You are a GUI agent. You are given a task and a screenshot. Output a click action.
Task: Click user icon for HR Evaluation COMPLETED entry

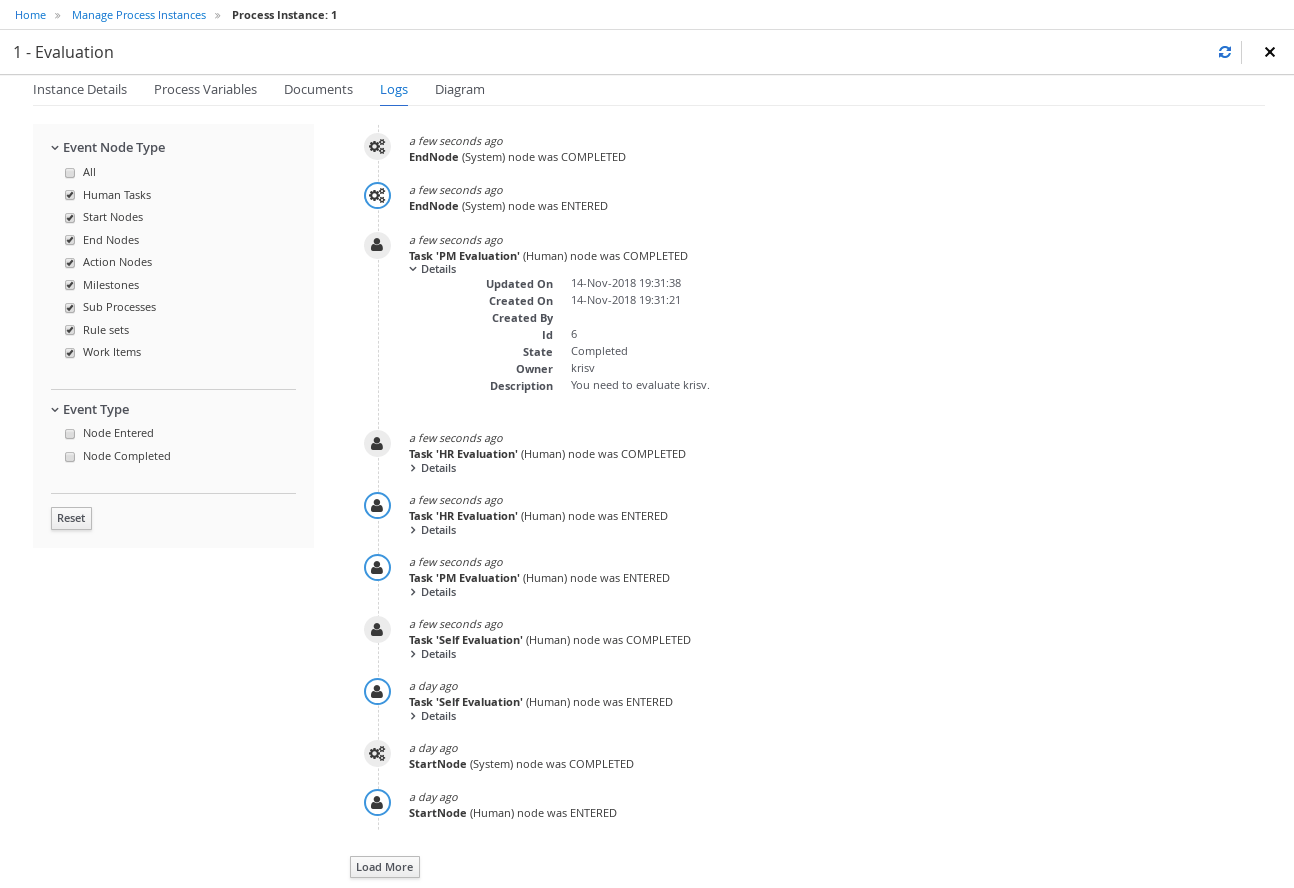377,443
